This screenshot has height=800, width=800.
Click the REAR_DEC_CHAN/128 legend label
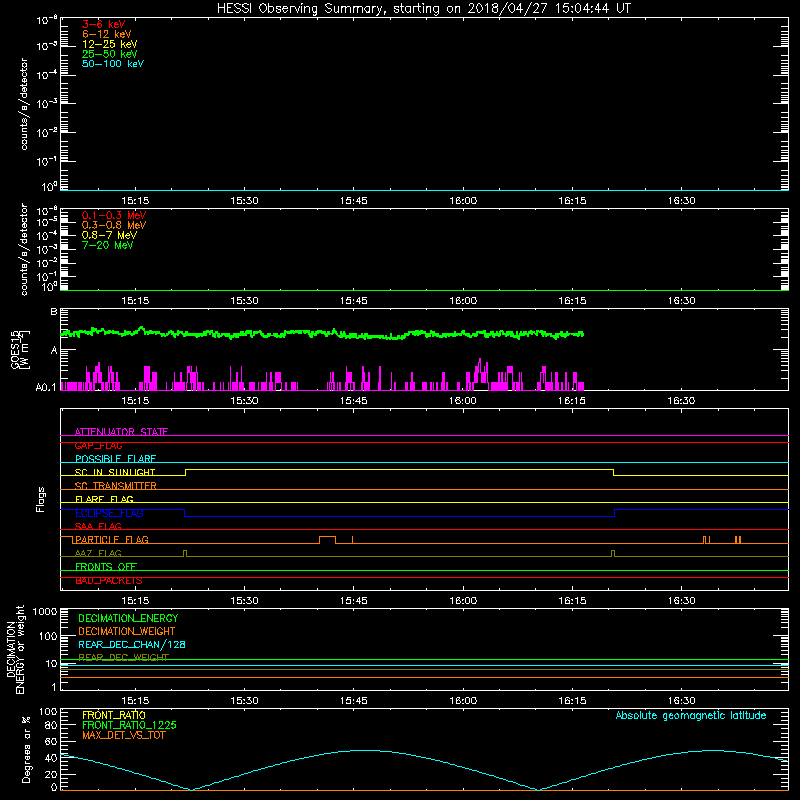click(x=132, y=644)
